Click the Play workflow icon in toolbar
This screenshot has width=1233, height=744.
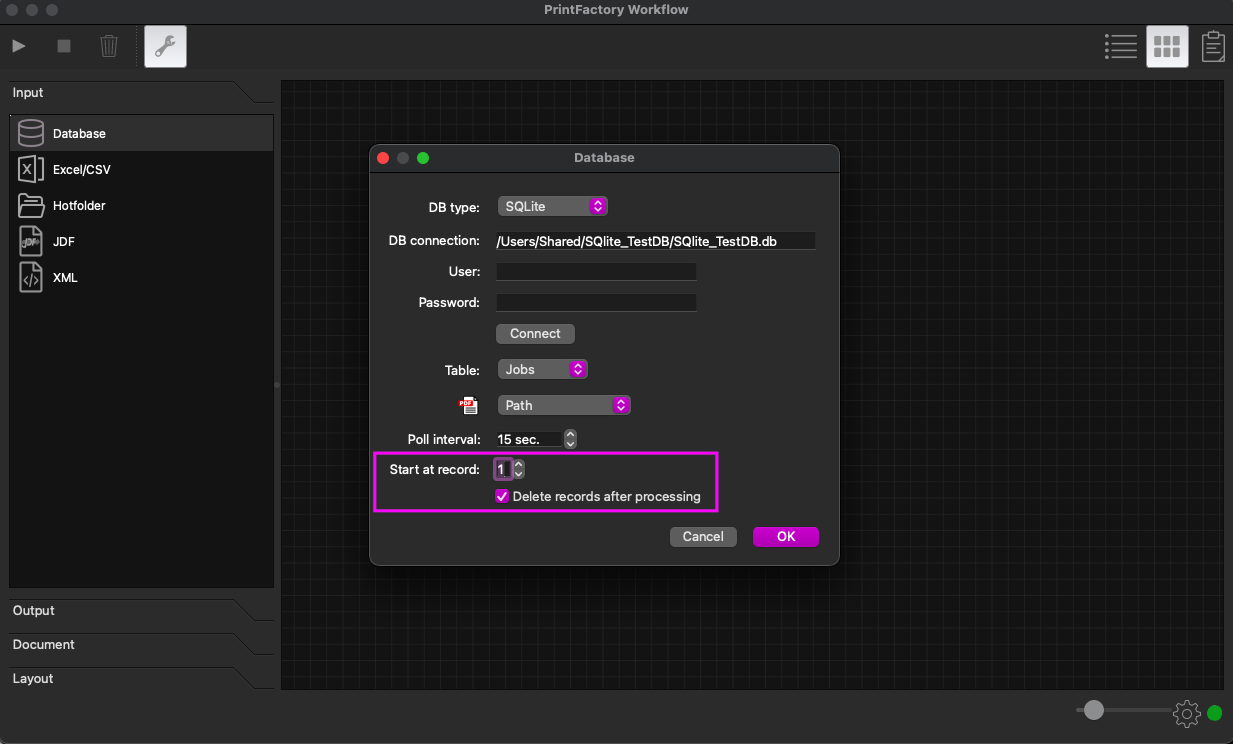pyautogui.click(x=19, y=46)
